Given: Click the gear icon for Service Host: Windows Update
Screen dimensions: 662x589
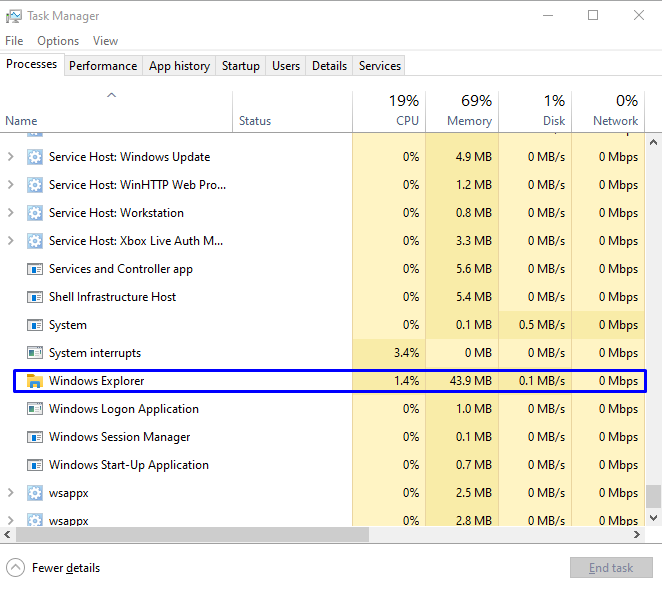Looking at the screenshot, I should point(35,157).
